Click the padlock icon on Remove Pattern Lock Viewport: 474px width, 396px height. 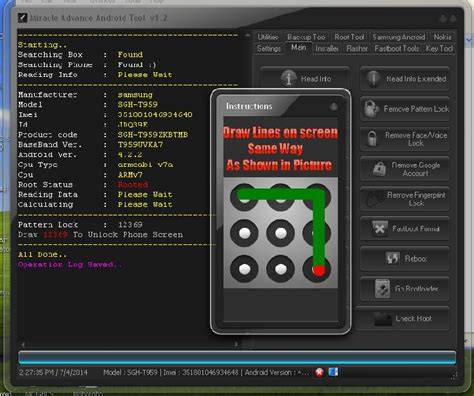pyautogui.click(x=371, y=109)
